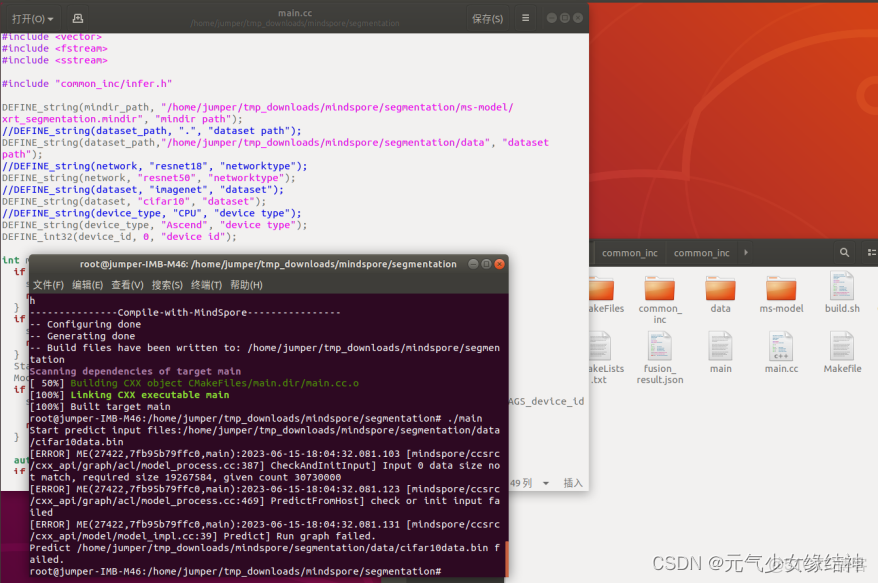The height and width of the screenshot is (583, 878).
Task: Click the 'Configuring done' terminal line
Action: coord(85,324)
